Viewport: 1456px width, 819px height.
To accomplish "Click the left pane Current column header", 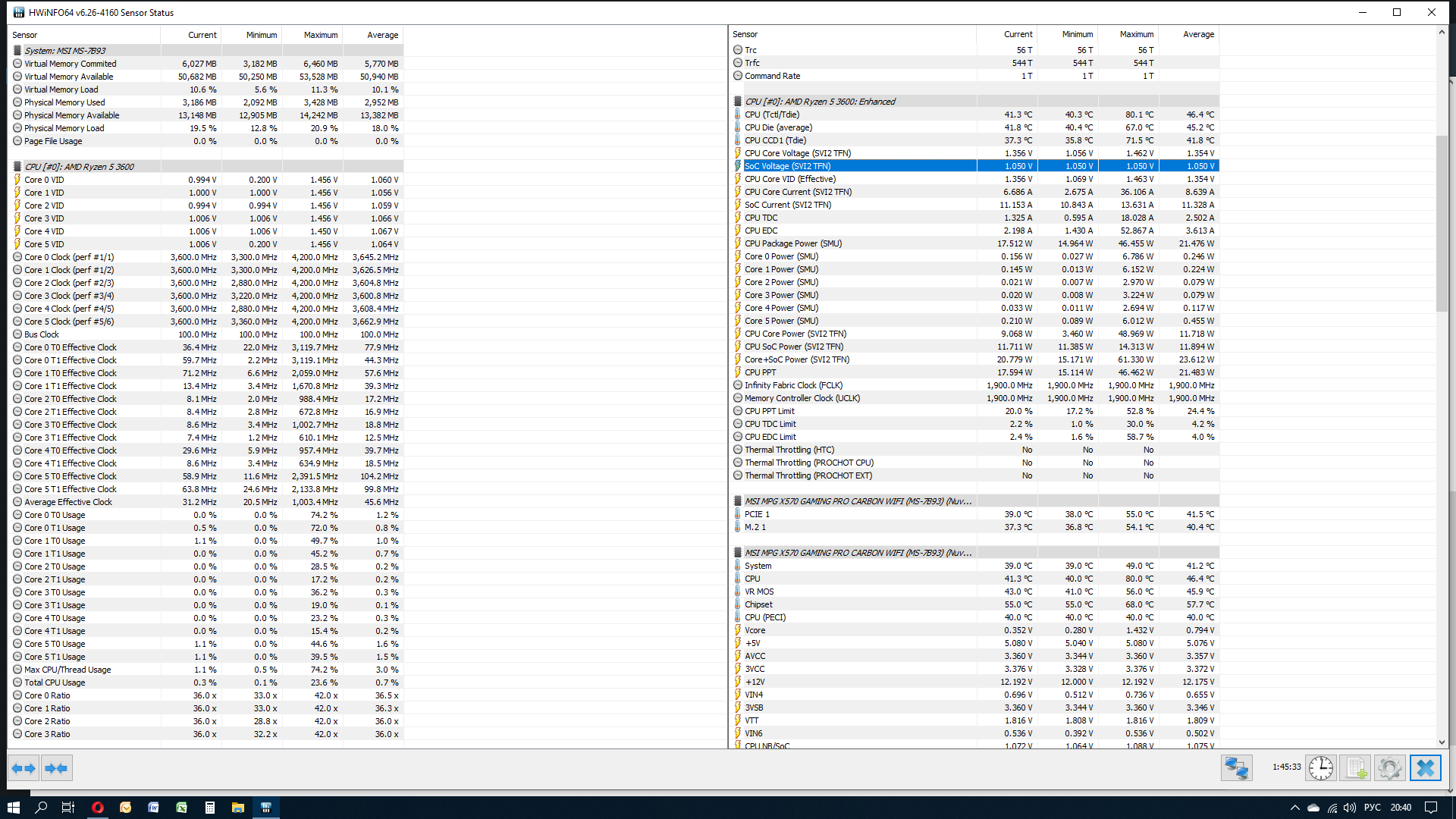I will pyautogui.click(x=202, y=35).
